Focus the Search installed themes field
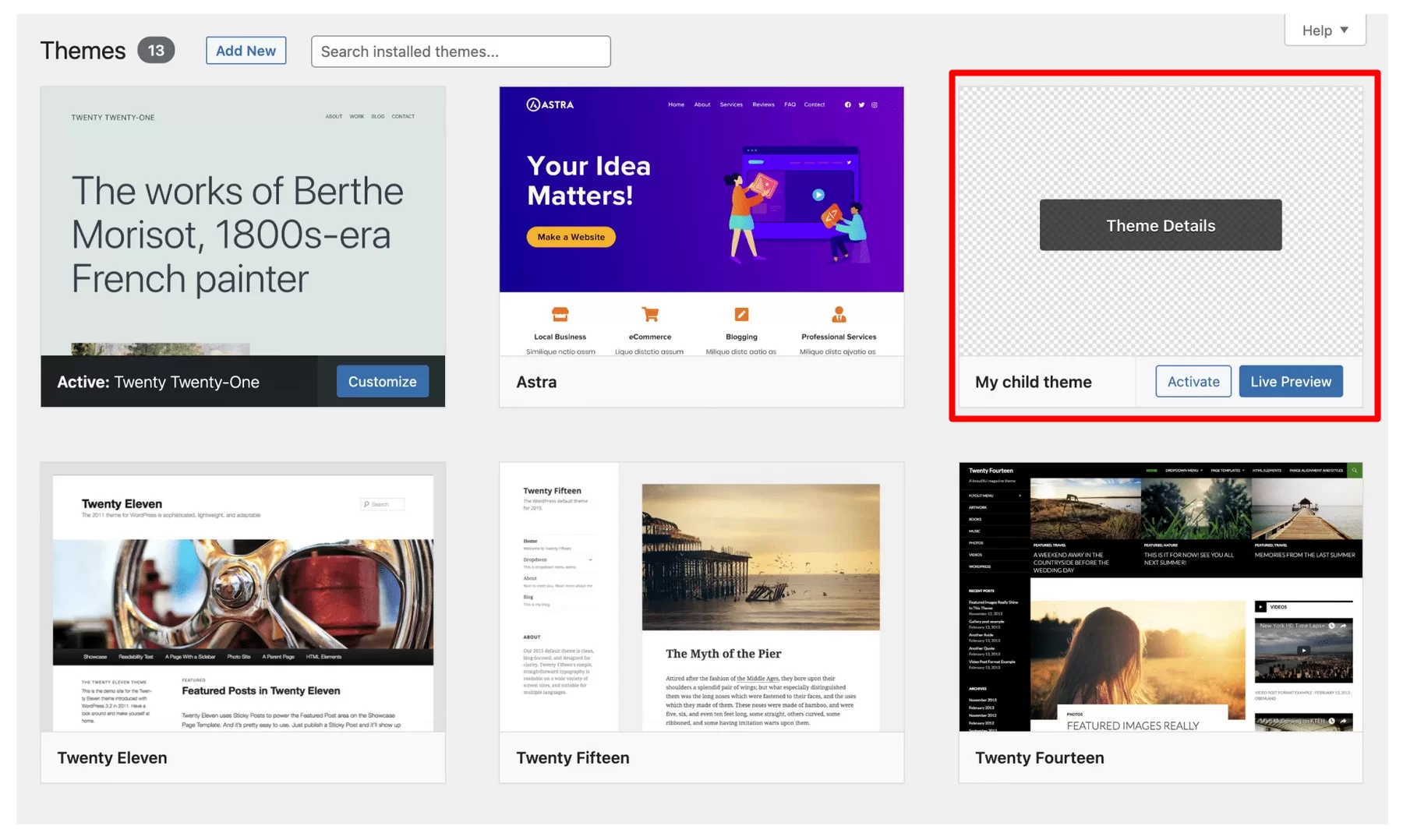The width and height of the screenshot is (1403, 840). click(x=461, y=51)
